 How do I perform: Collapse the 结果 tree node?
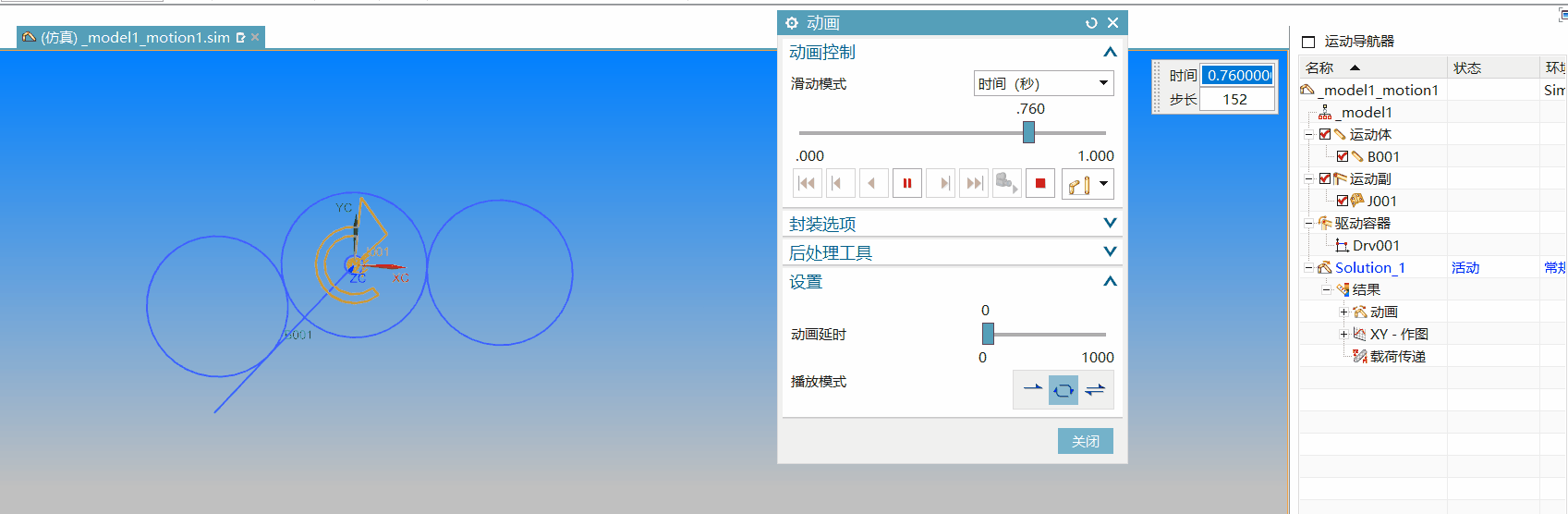[1326, 289]
